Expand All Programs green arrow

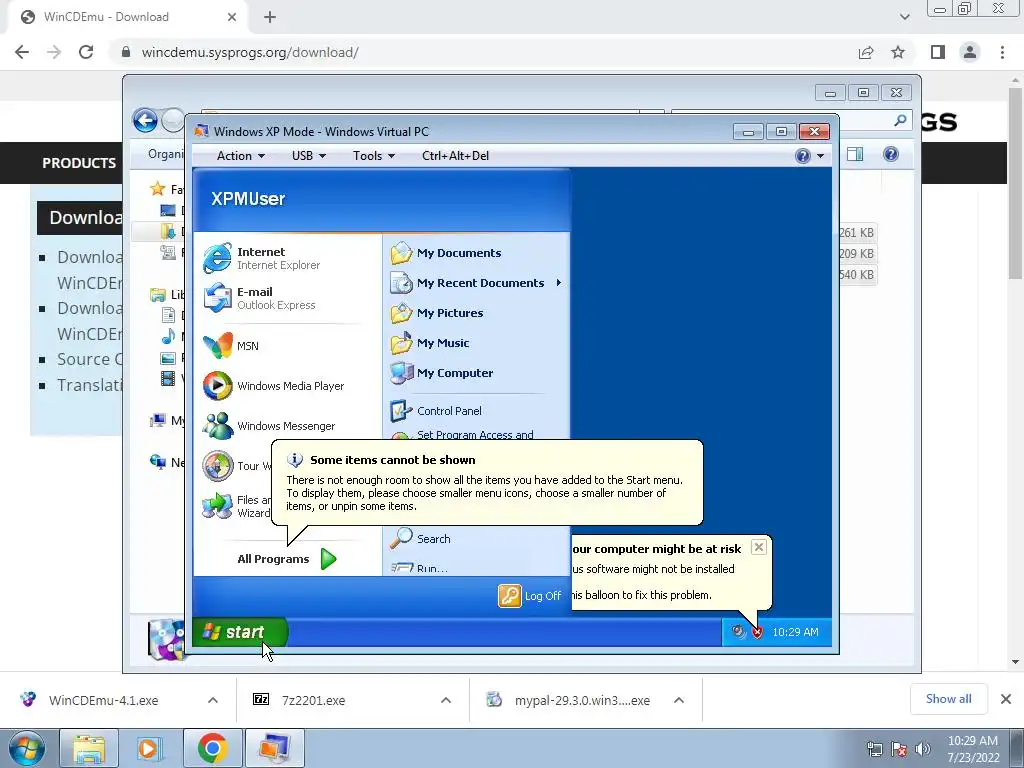tap(328, 559)
